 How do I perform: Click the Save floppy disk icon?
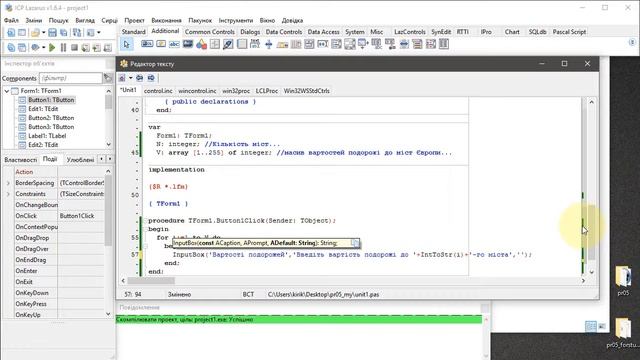53,33
